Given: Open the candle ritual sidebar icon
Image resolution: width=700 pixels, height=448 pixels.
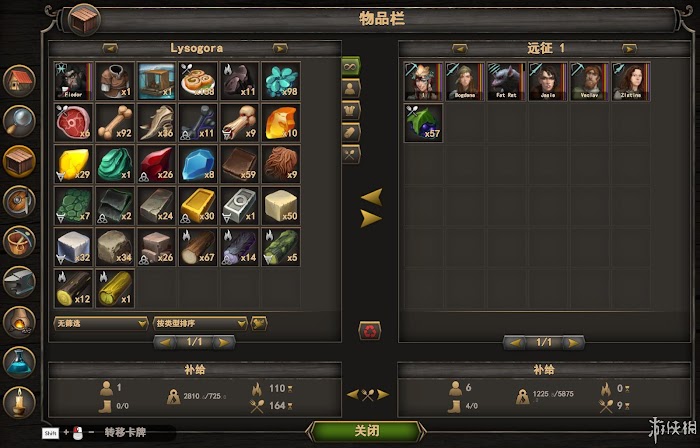Looking at the screenshot, I should point(19,402).
